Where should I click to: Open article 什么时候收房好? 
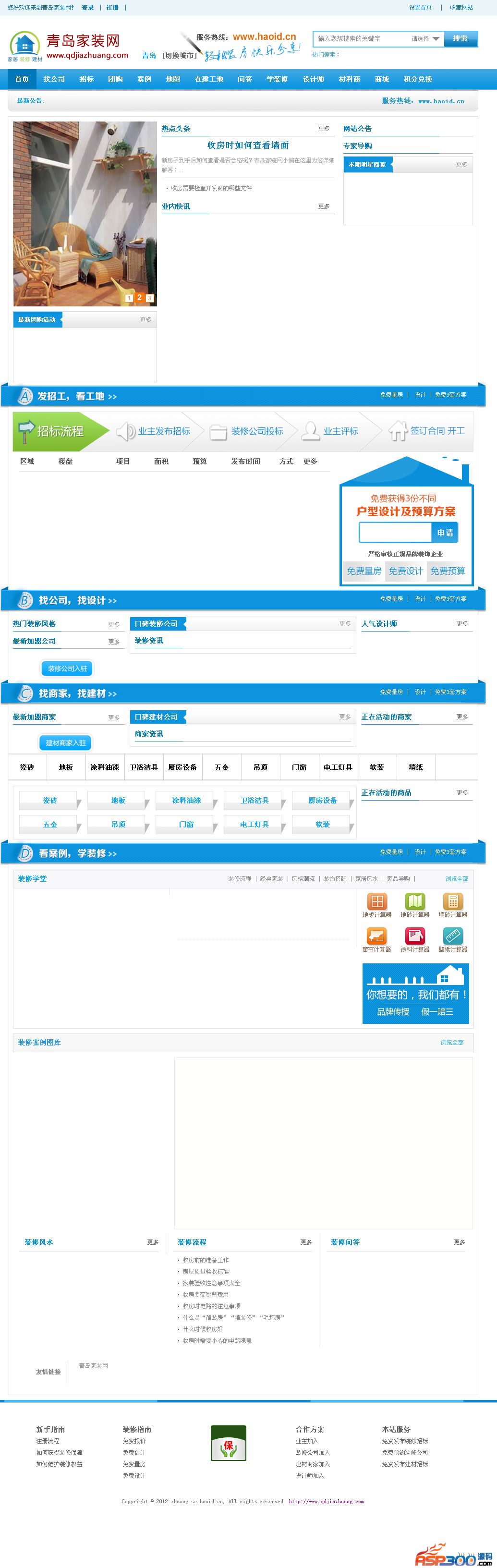point(203,1329)
